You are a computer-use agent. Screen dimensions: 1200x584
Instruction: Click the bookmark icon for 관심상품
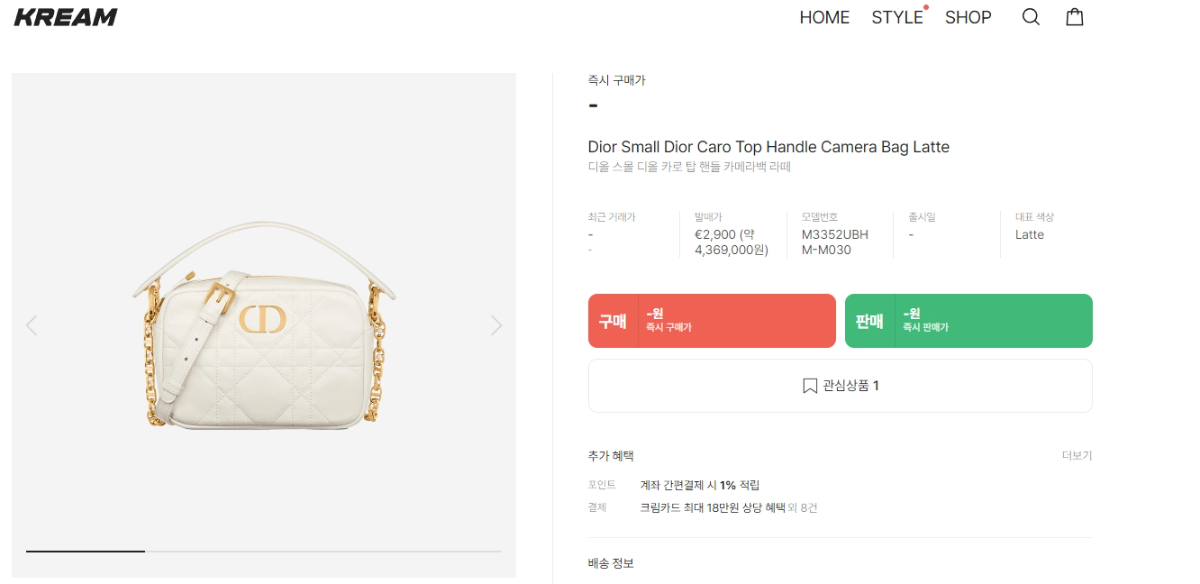click(x=810, y=386)
